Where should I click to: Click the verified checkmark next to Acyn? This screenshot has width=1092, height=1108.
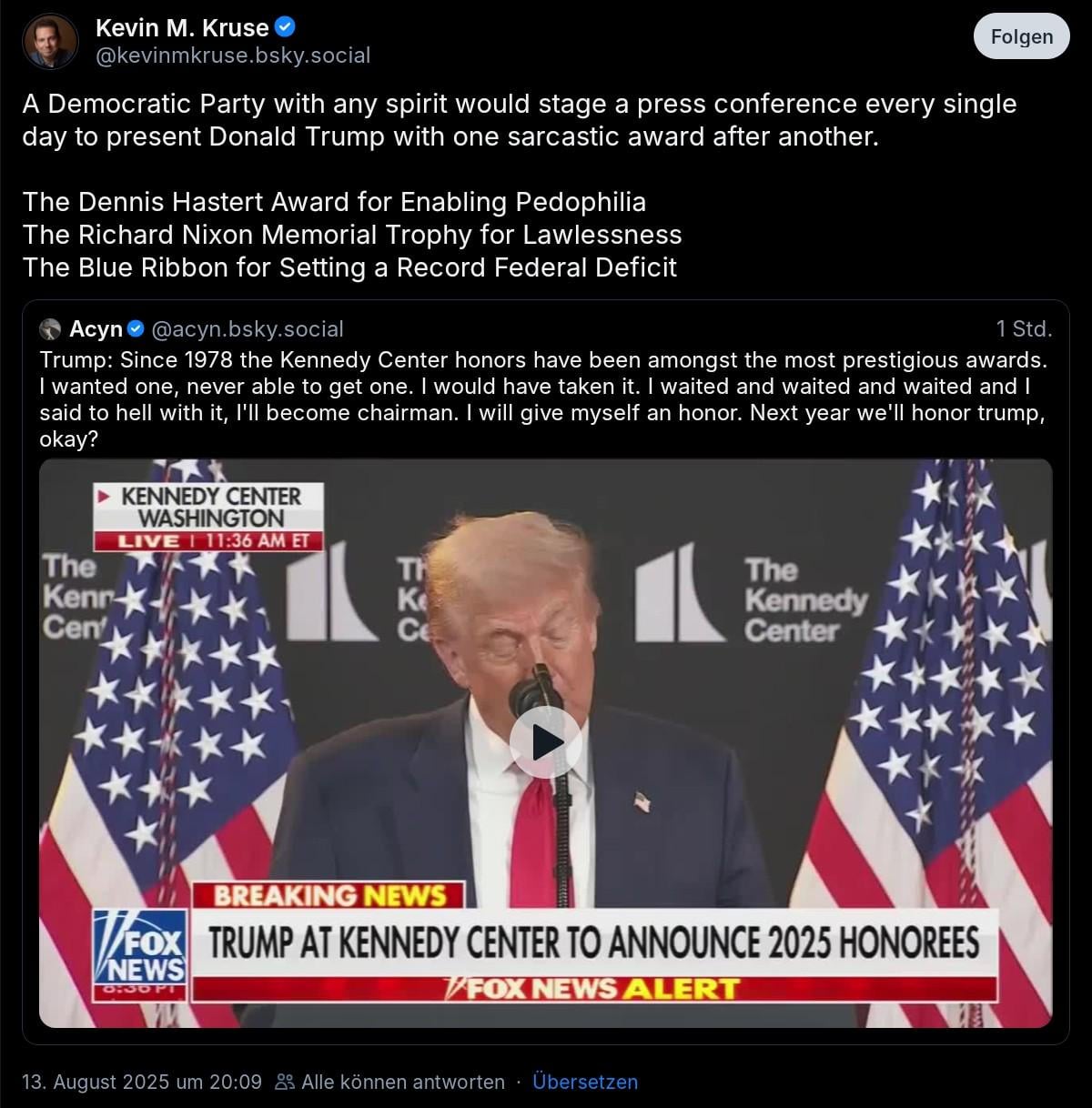click(136, 328)
